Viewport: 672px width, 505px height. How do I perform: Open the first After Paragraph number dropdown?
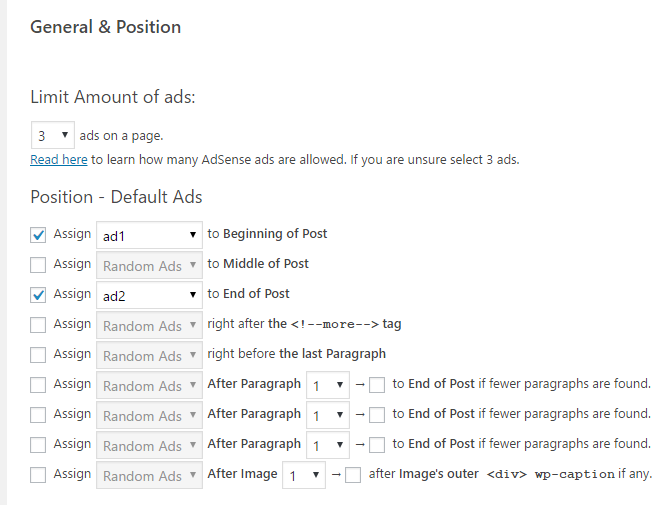(x=328, y=385)
